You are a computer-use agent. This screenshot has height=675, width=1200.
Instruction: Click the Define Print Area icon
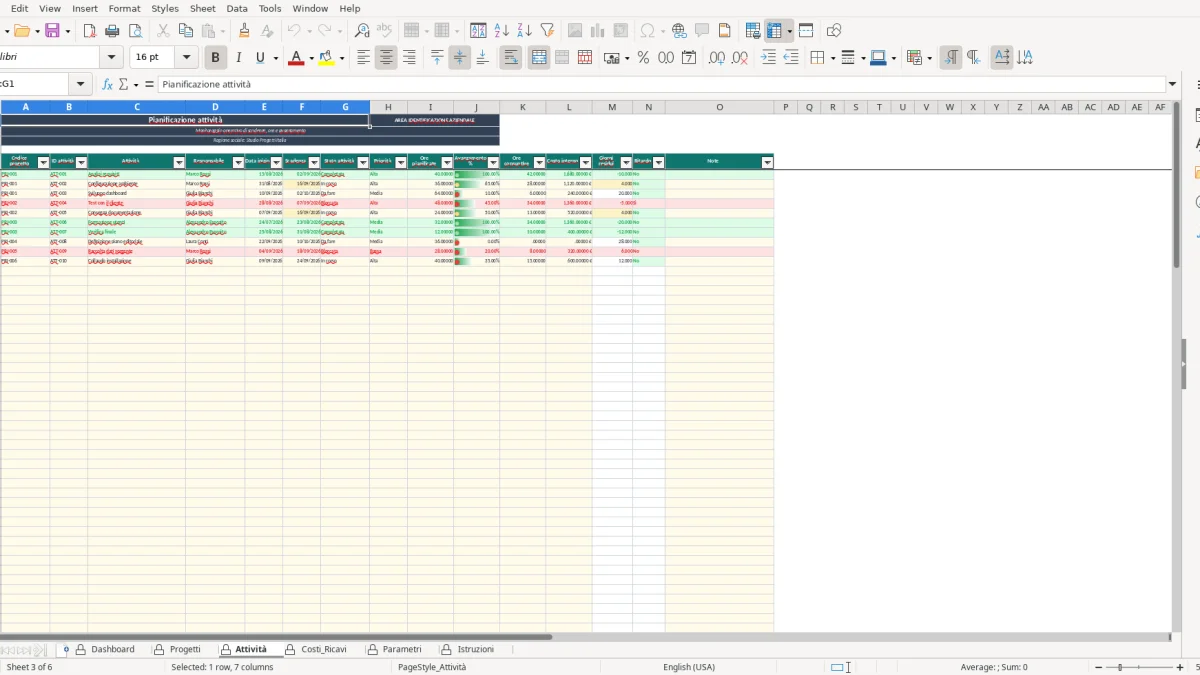[753, 31]
